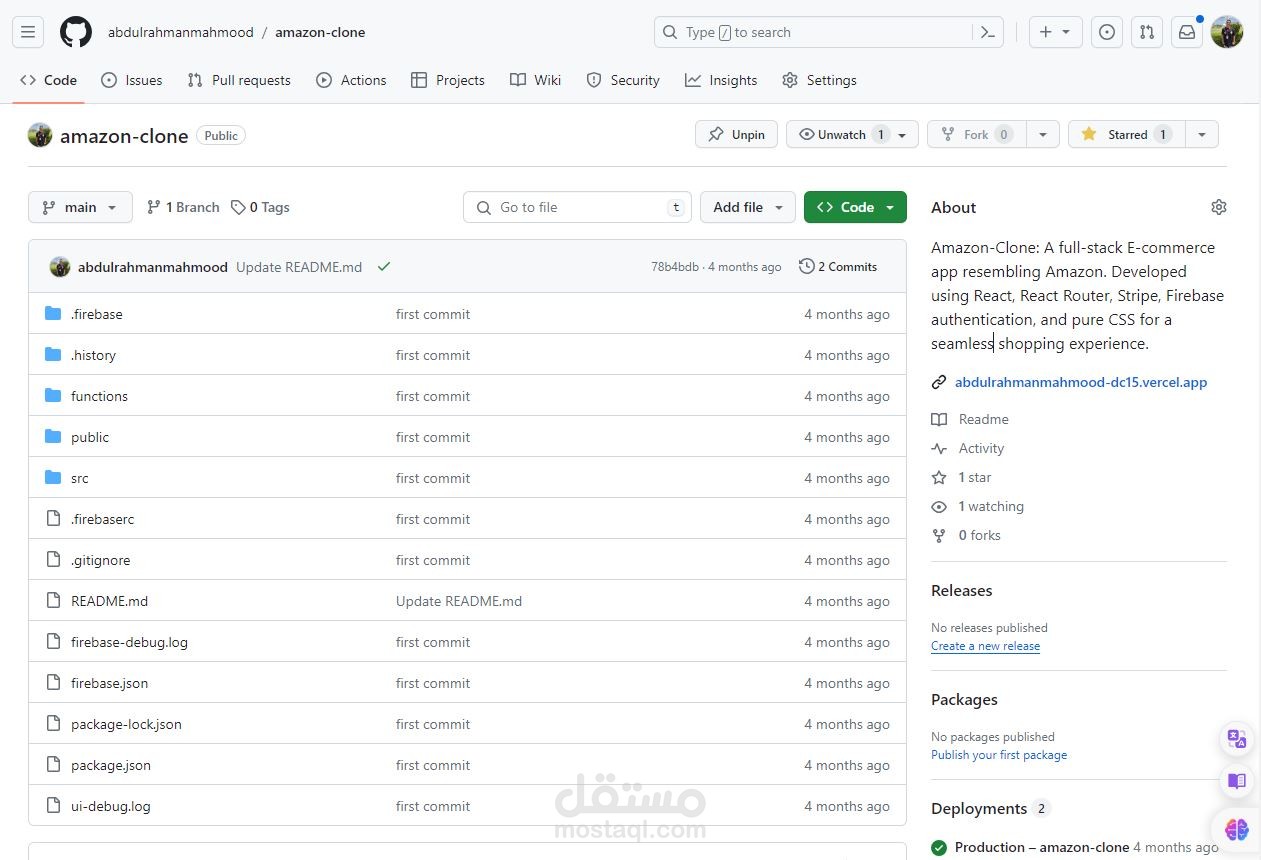Click the .gitignore file icon
This screenshot has width=1261, height=860.
(x=53, y=560)
